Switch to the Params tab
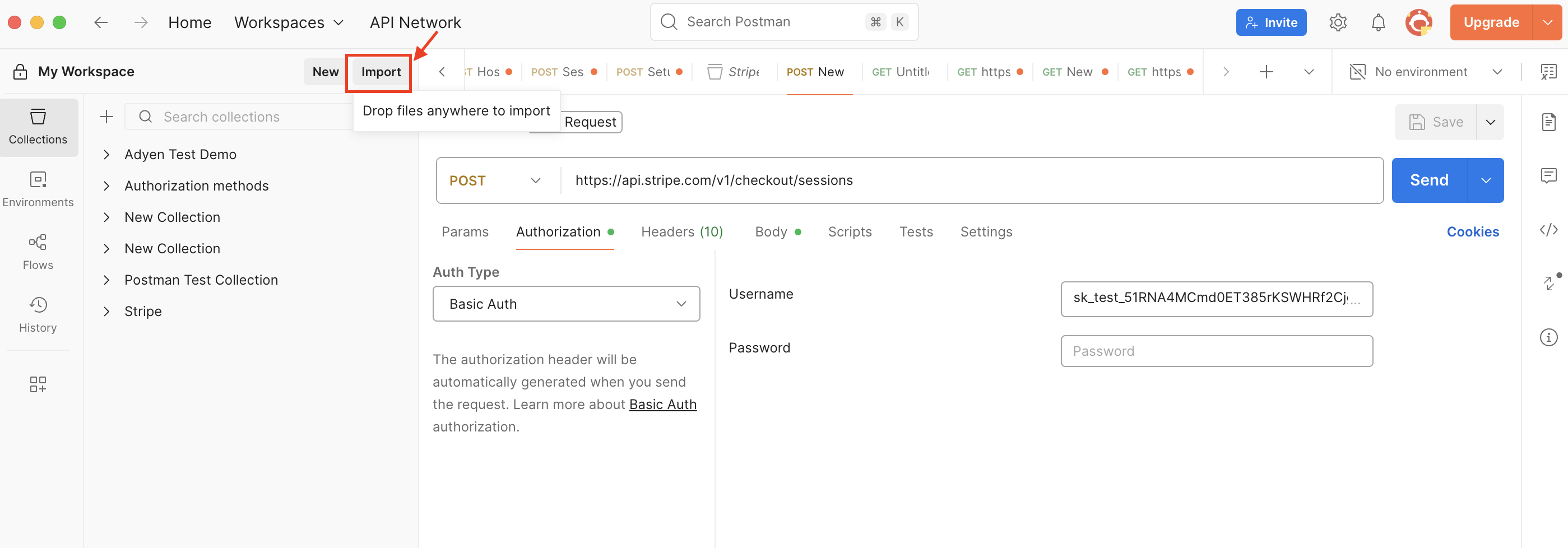Screen dimensions: 1568x548 (465, 232)
